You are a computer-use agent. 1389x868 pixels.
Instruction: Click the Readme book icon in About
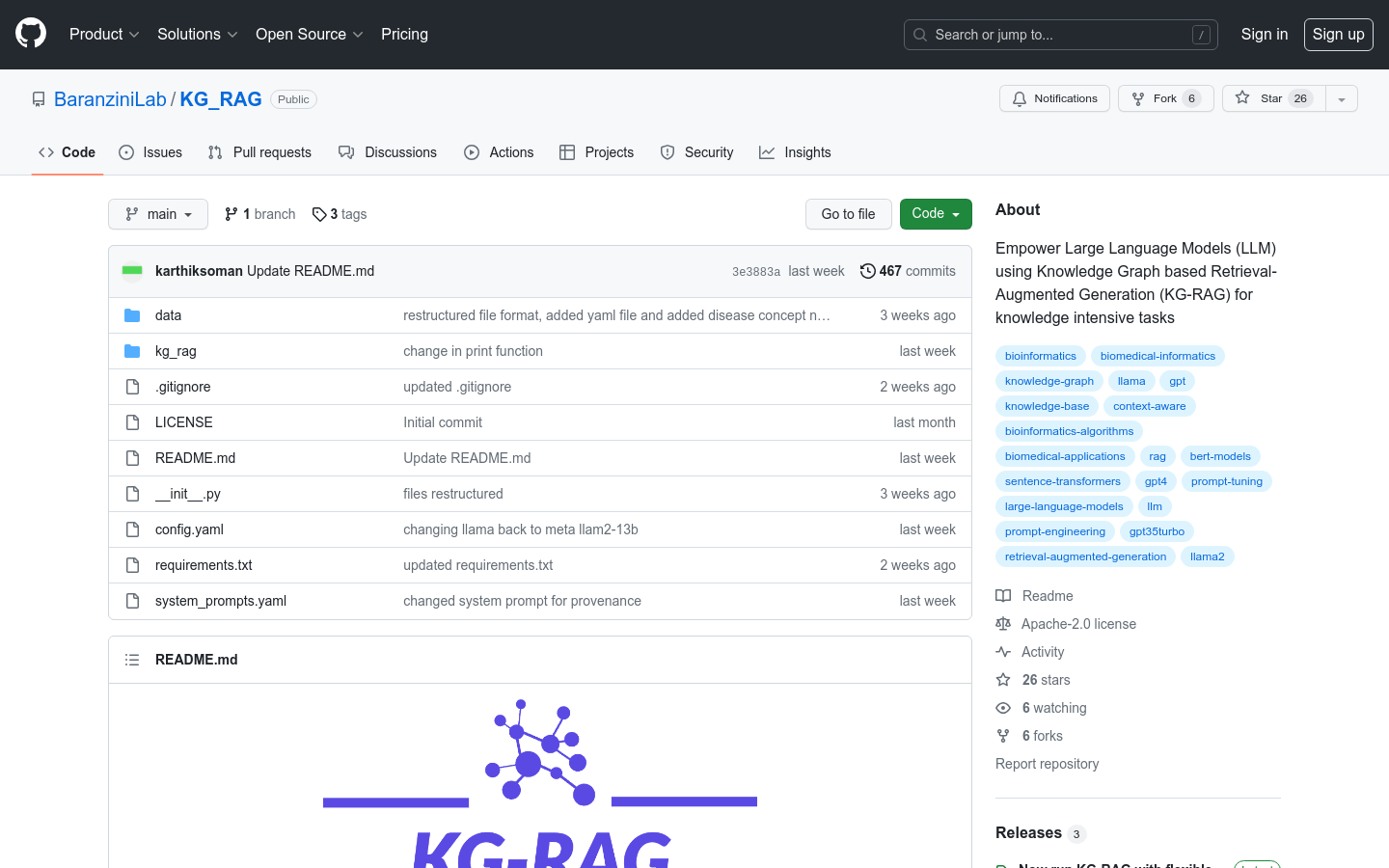1003,595
